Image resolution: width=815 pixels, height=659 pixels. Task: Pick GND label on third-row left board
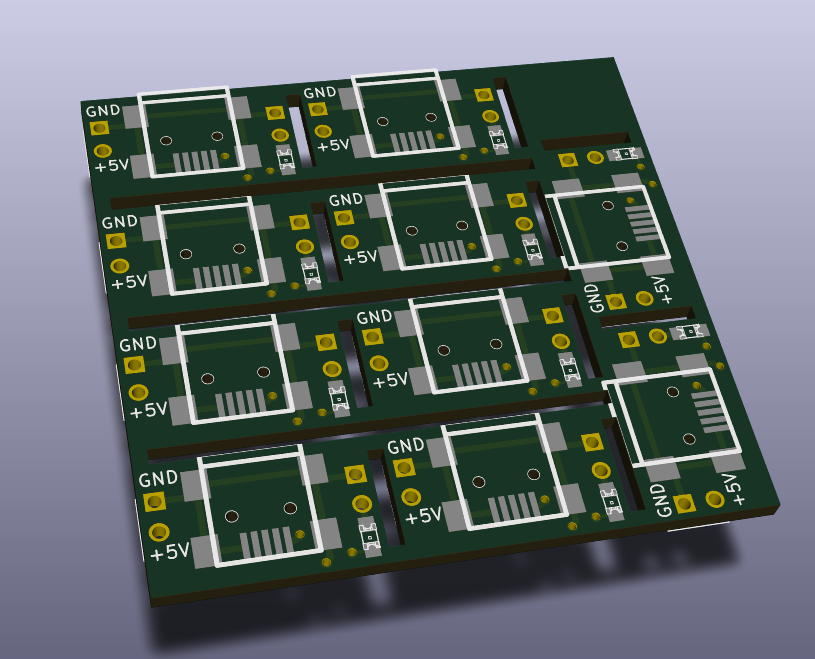tap(138, 344)
